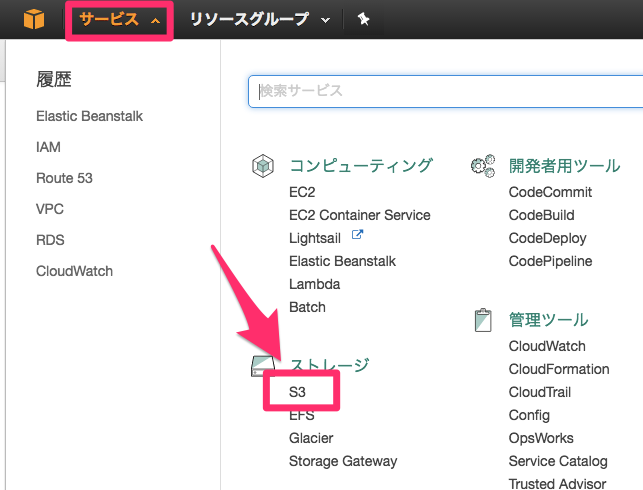Open RDS from history list
Viewport: 643px width, 490px height.
pos(50,240)
